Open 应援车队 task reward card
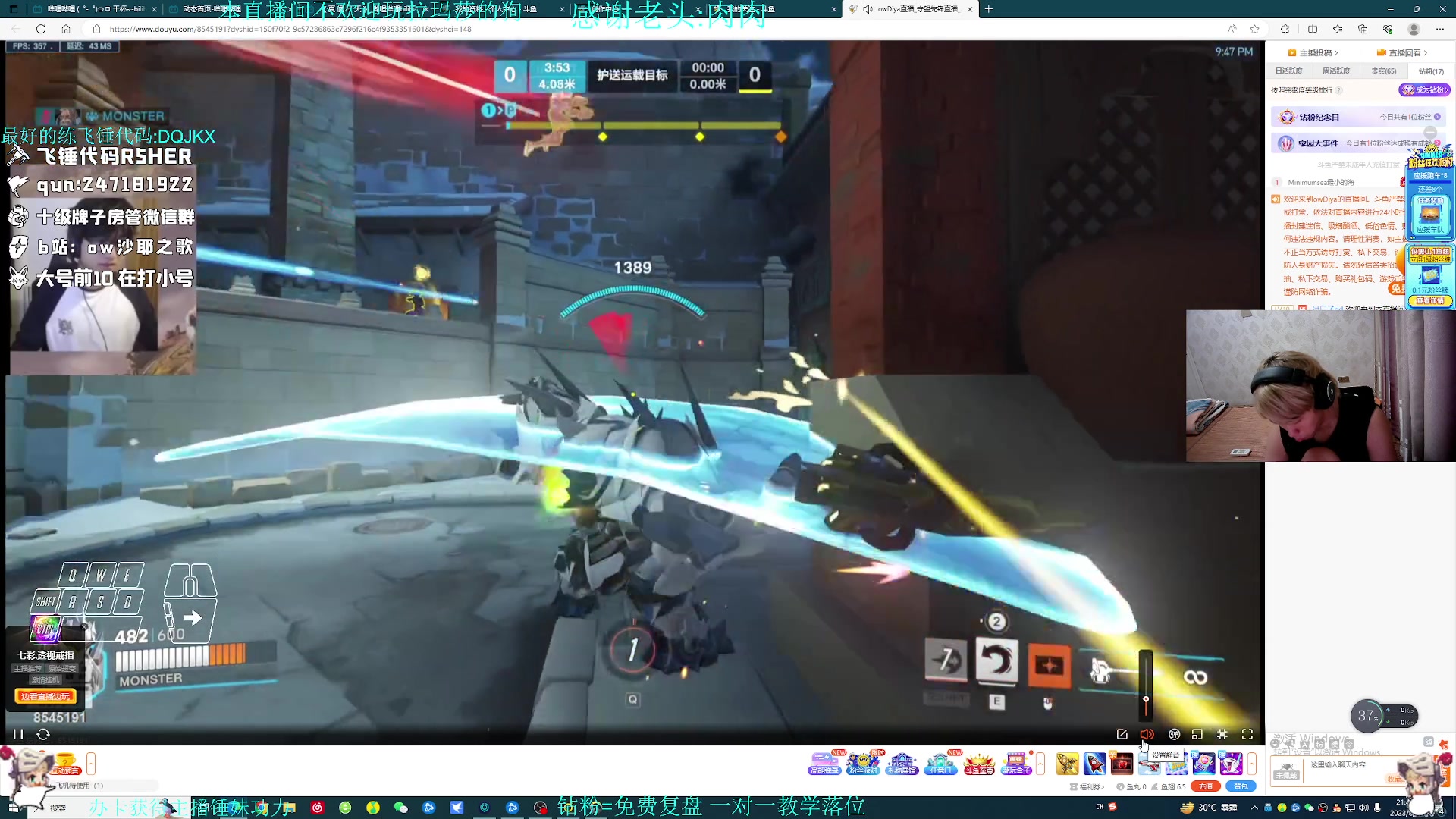This screenshot has width=1456, height=819. coord(1429,215)
